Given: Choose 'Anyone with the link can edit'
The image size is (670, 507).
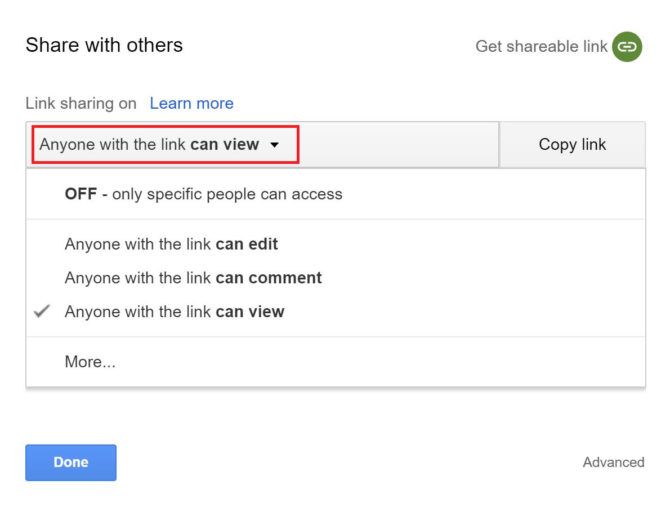Looking at the screenshot, I should [x=171, y=244].
